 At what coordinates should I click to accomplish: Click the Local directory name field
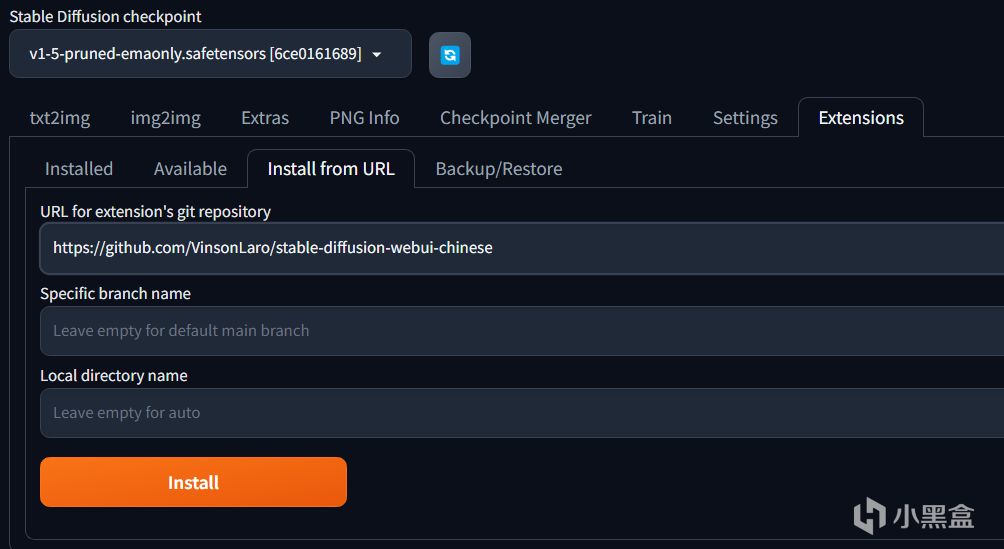(x=520, y=413)
